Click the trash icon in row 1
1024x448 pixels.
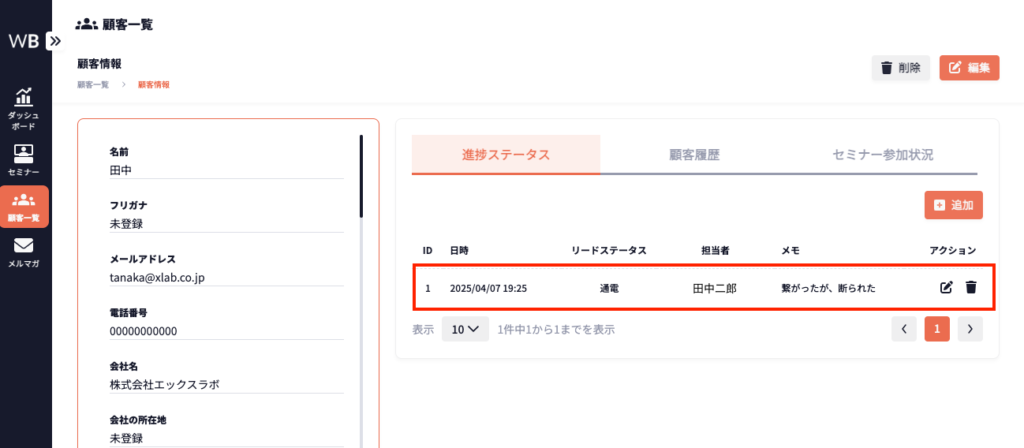[x=970, y=288]
